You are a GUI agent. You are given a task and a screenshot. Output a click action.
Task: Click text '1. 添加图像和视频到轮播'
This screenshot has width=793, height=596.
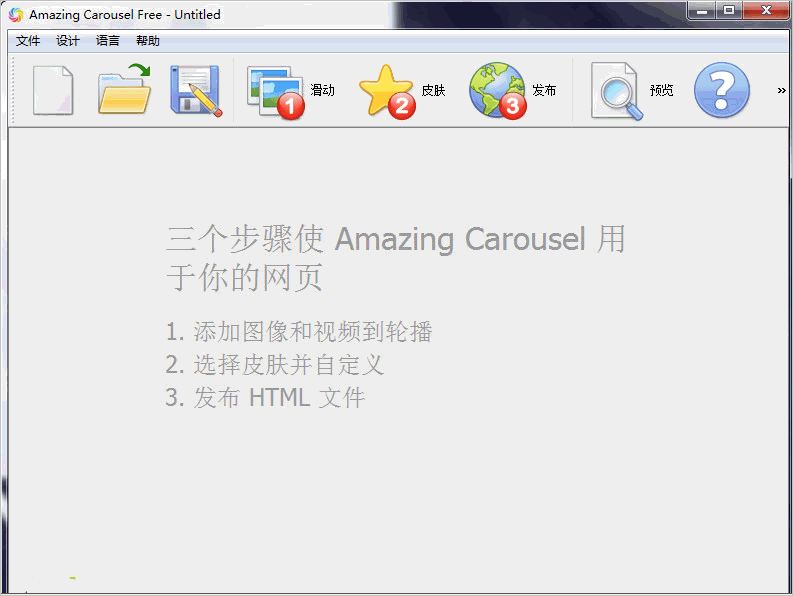299,332
